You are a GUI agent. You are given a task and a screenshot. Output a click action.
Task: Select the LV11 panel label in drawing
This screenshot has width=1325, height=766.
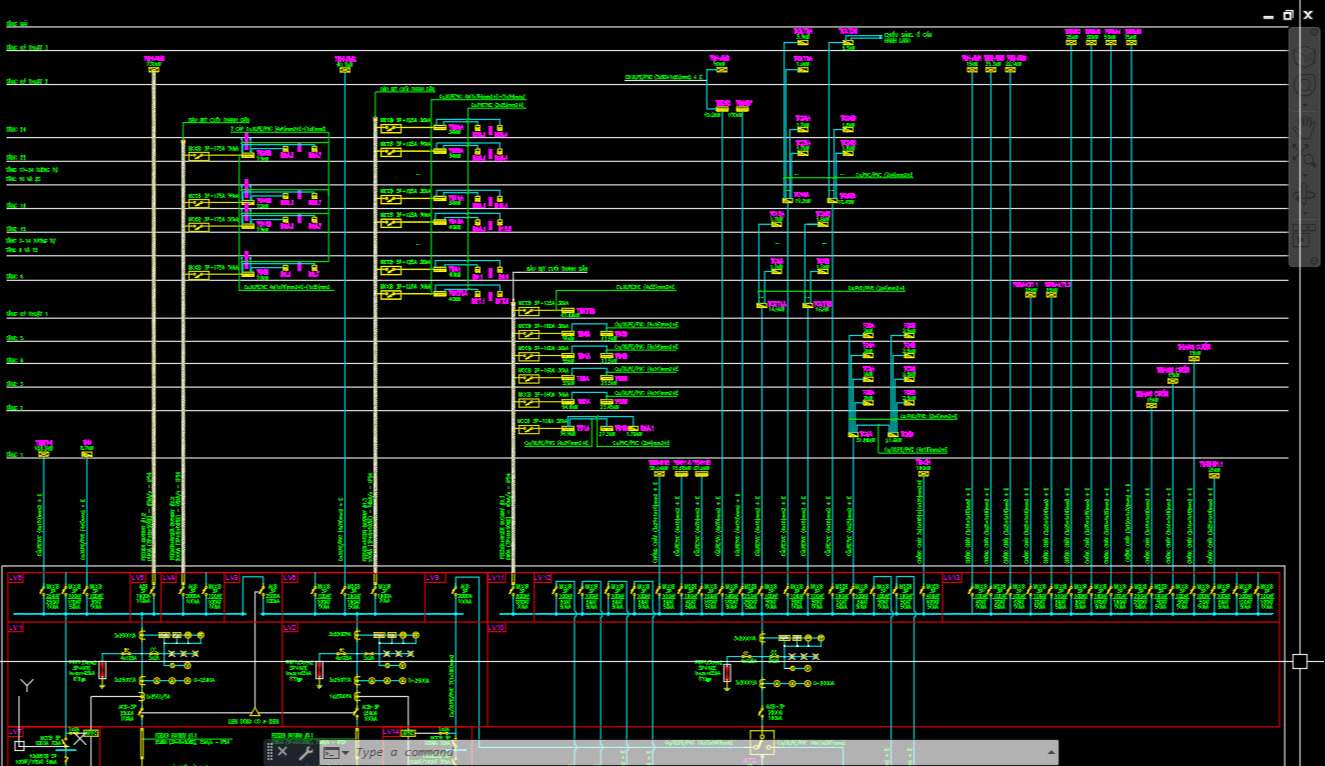(x=495, y=578)
